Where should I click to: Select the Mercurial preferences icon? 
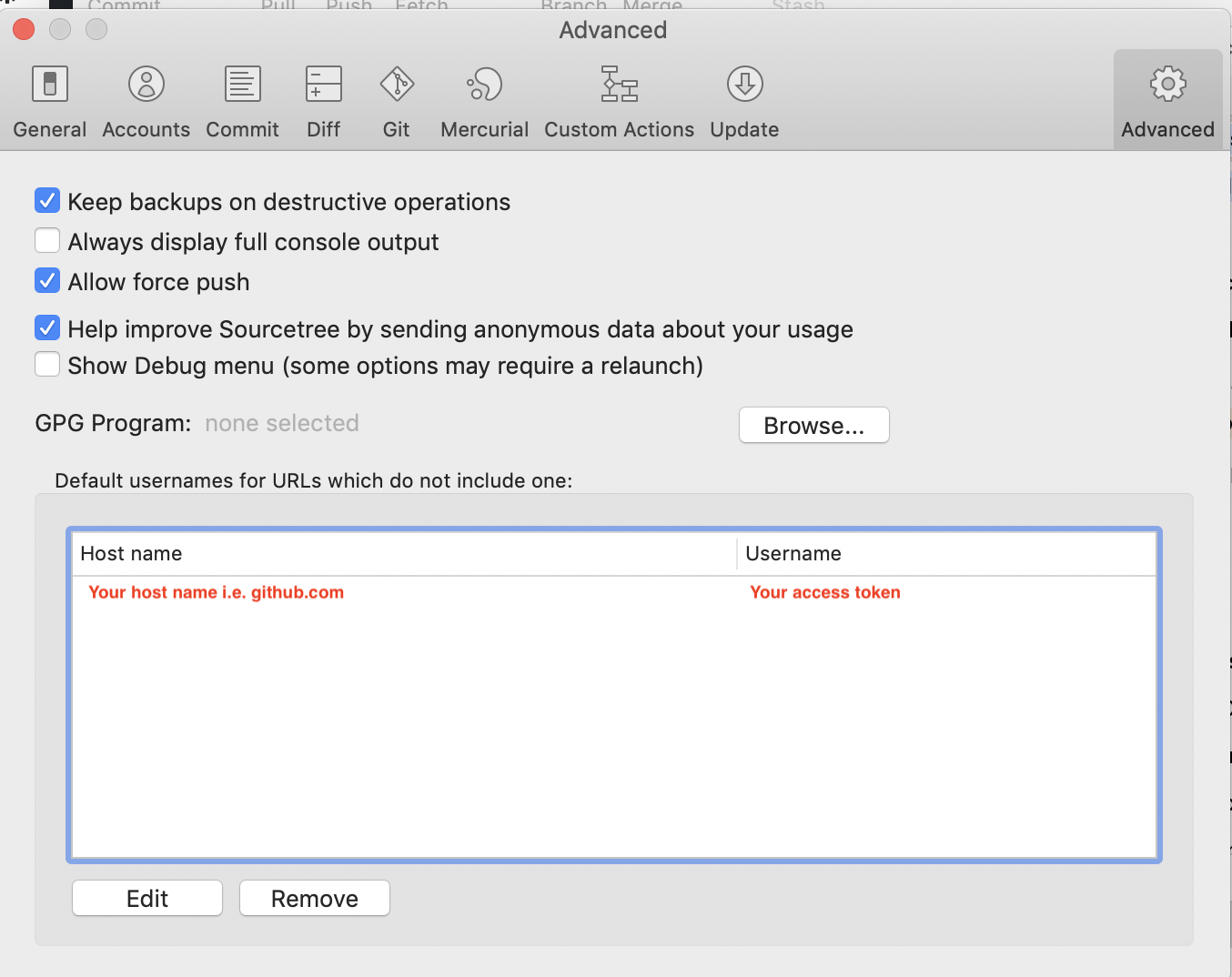[x=484, y=100]
